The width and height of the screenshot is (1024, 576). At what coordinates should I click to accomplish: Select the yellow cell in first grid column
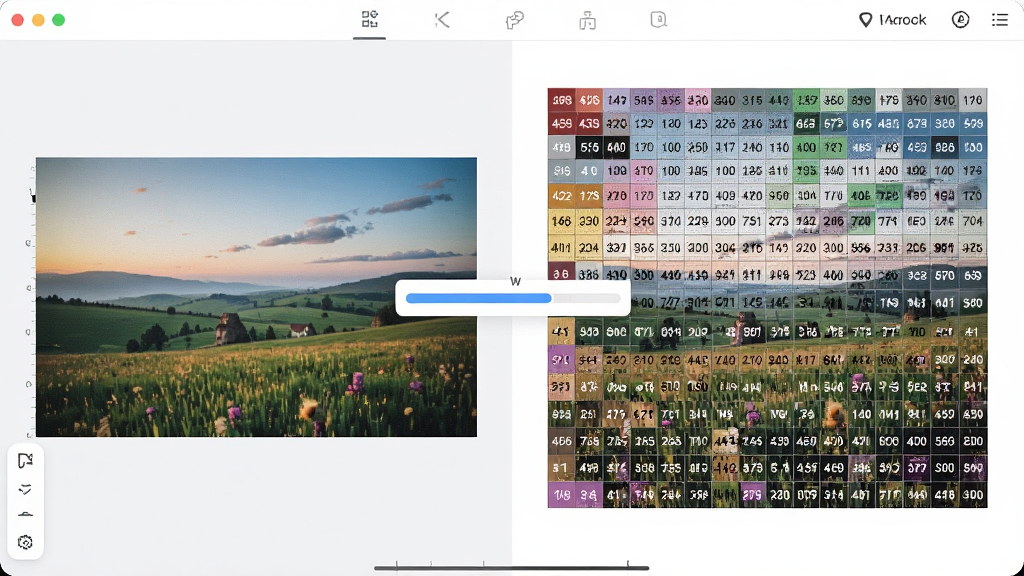click(x=562, y=221)
